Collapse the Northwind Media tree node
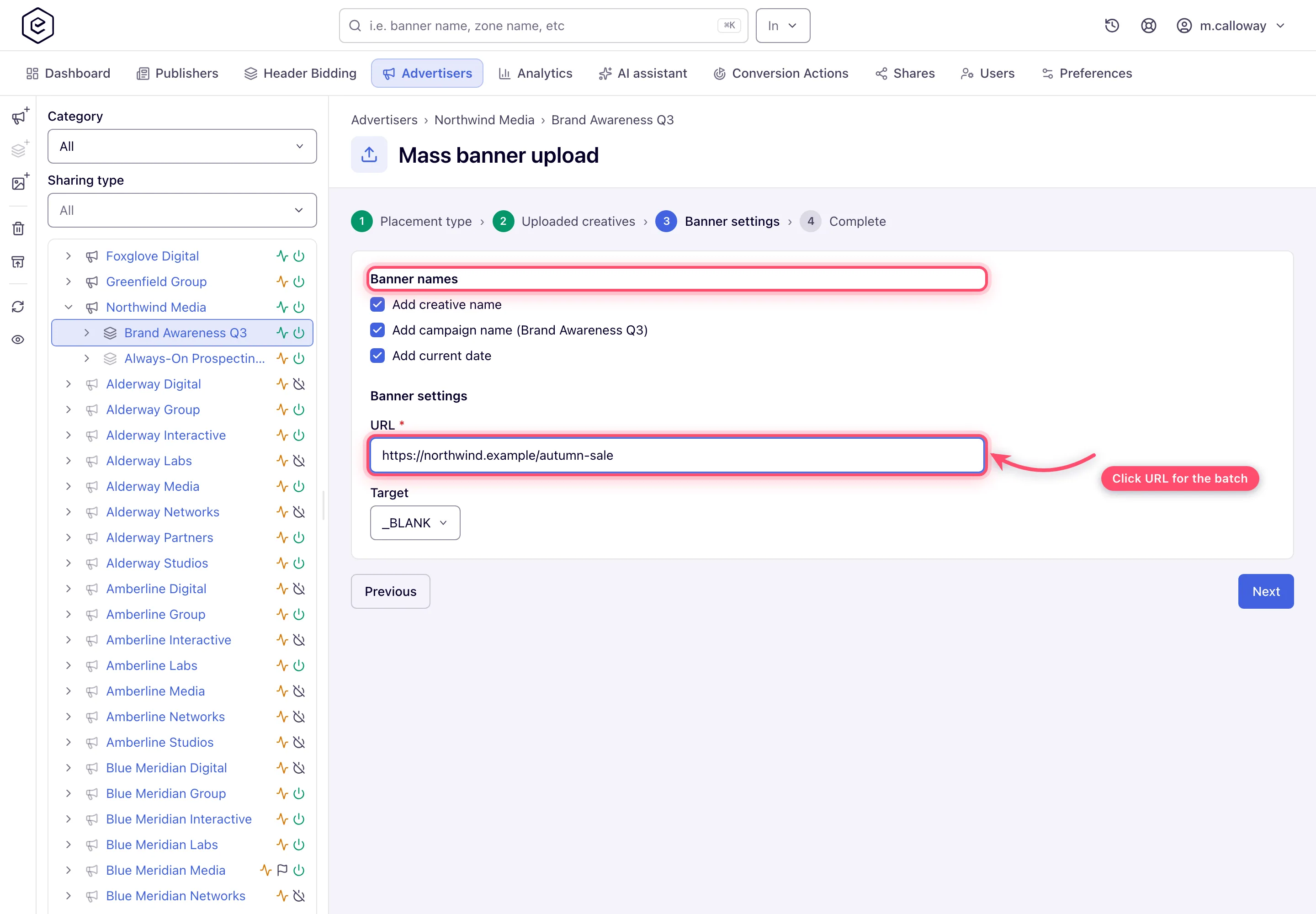The width and height of the screenshot is (1316, 914). tap(69, 308)
